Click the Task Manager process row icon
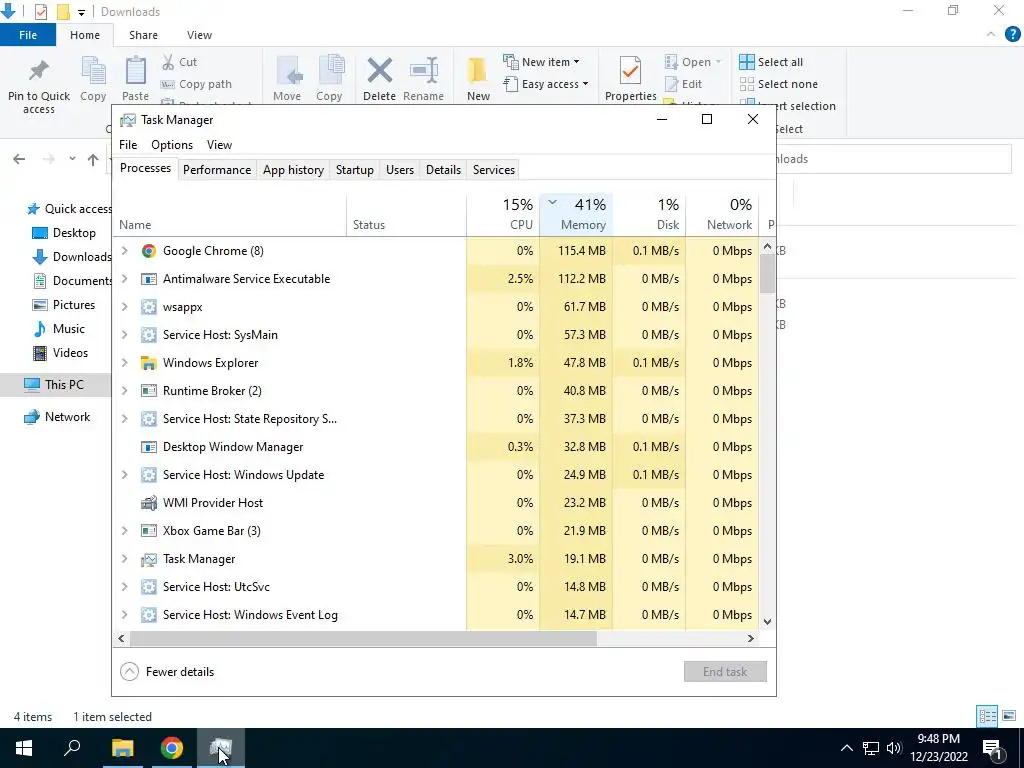 point(149,559)
